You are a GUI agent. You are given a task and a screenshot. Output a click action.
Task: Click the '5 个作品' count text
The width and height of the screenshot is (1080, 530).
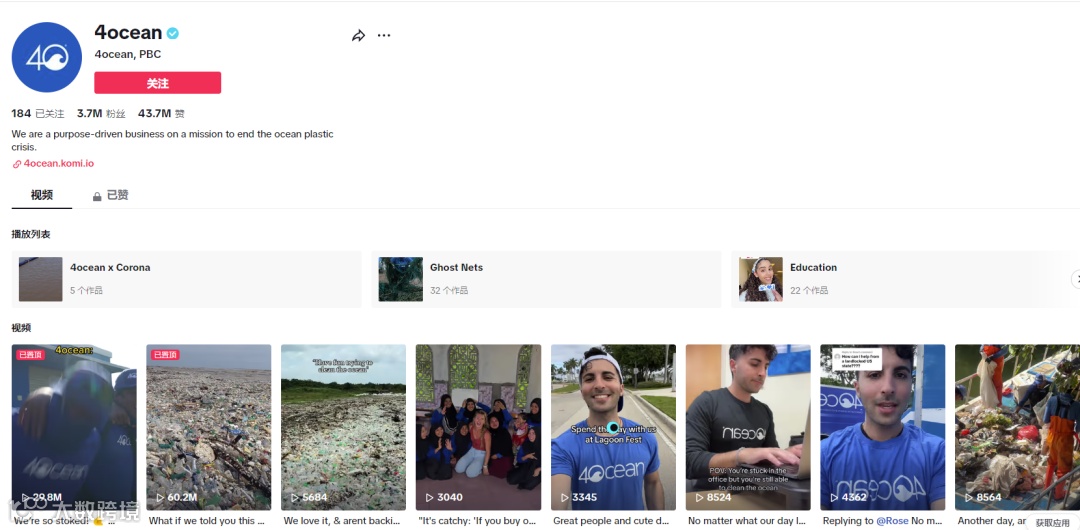tap(86, 291)
